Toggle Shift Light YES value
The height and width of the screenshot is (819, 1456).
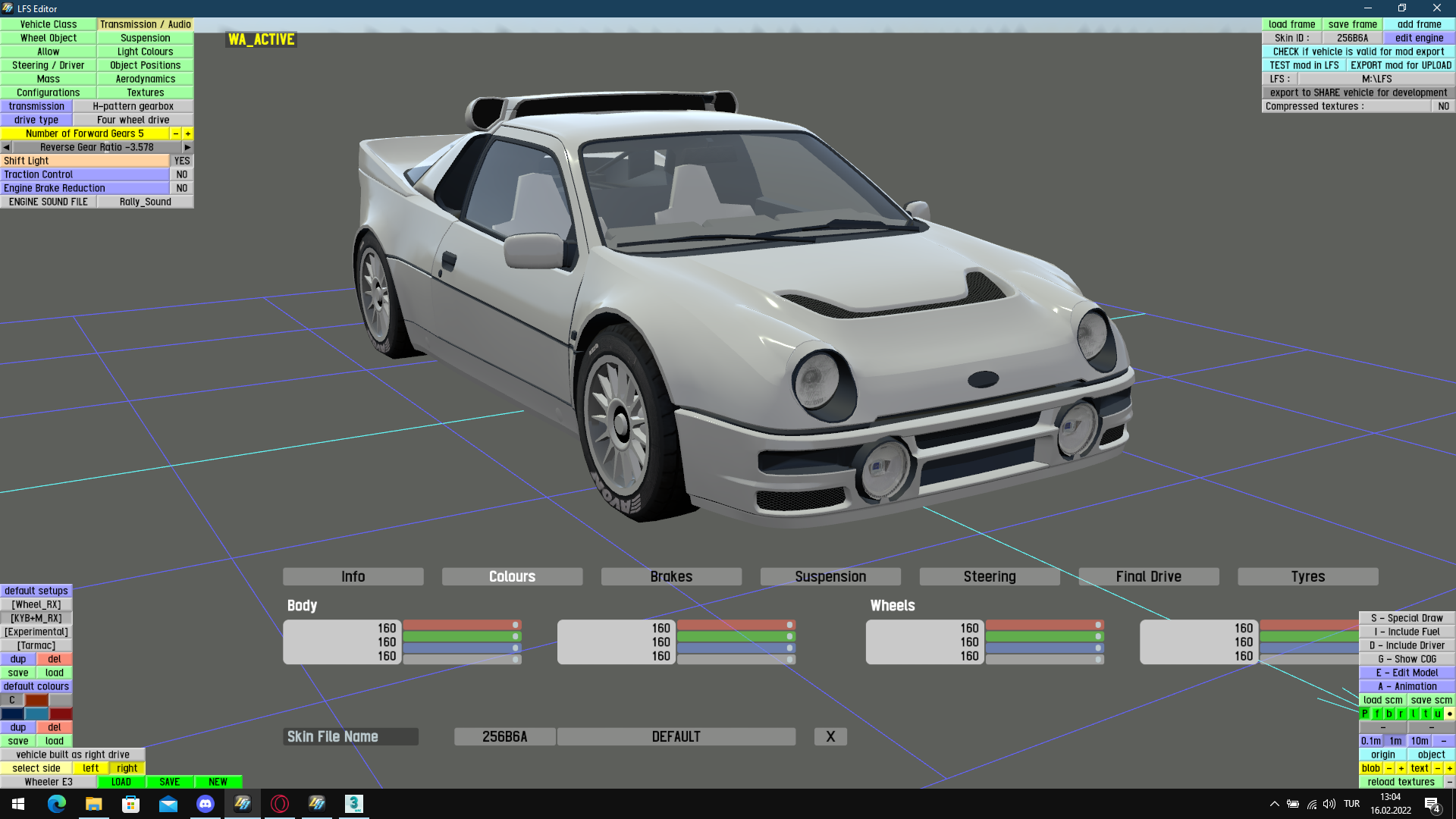coord(182,161)
